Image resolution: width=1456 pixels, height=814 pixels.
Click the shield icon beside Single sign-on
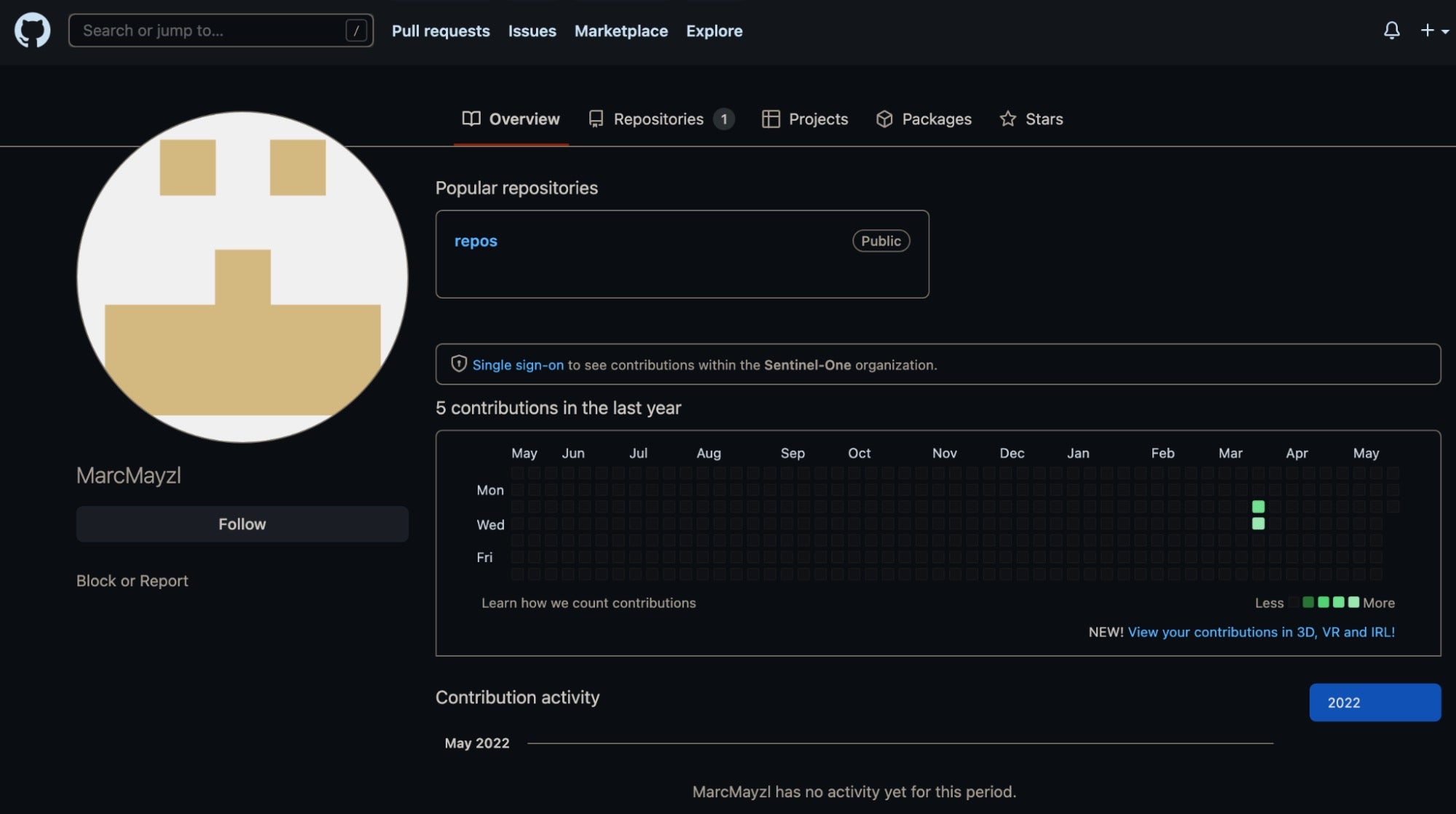(x=459, y=363)
